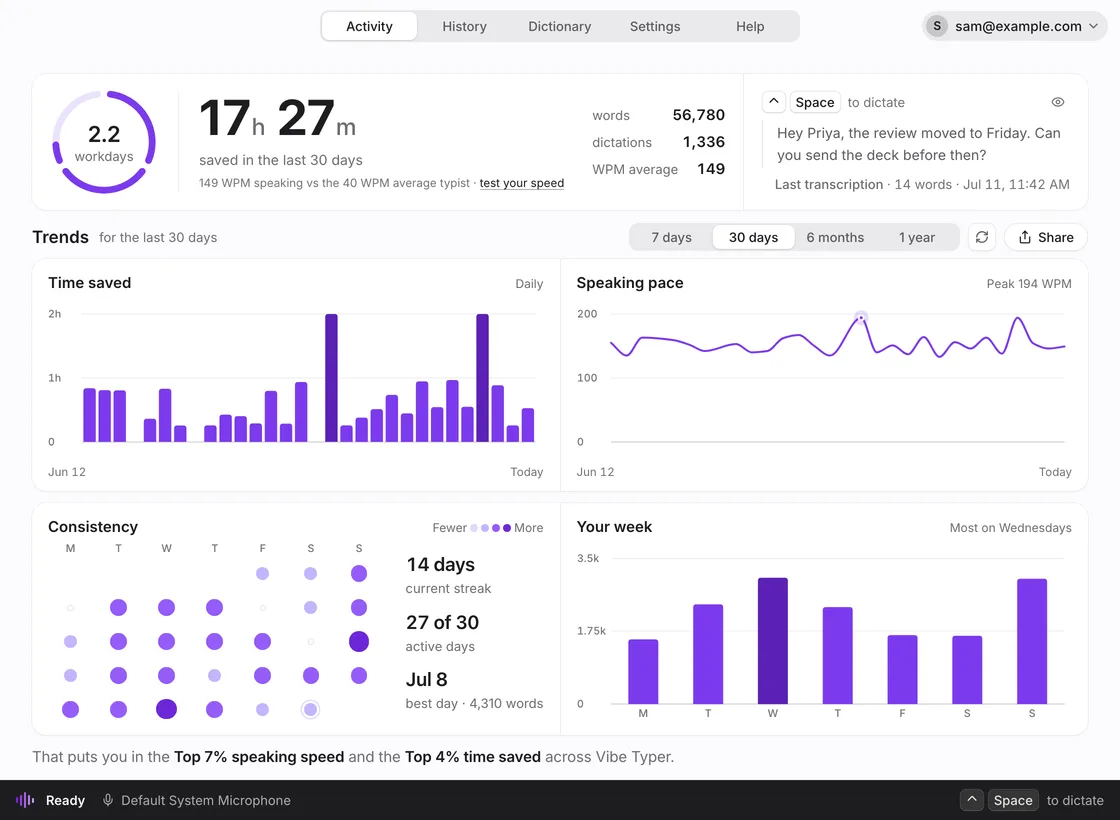Image resolution: width=1120 pixels, height=820 pixels.
Task: Click the microphone icon in status bar
Action: tap(108, 800)
